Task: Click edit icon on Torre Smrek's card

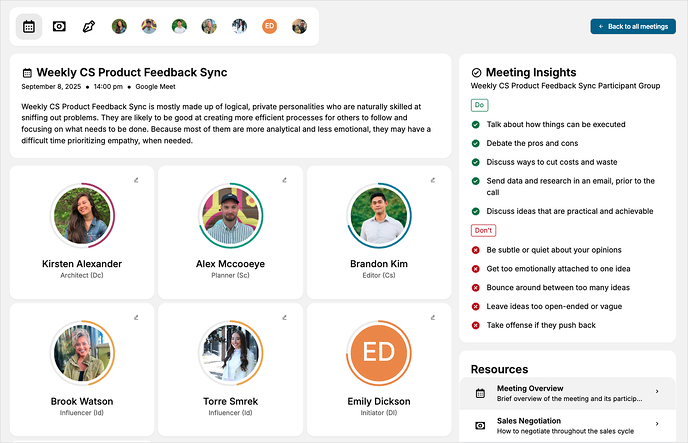Action: coord(284,318)
